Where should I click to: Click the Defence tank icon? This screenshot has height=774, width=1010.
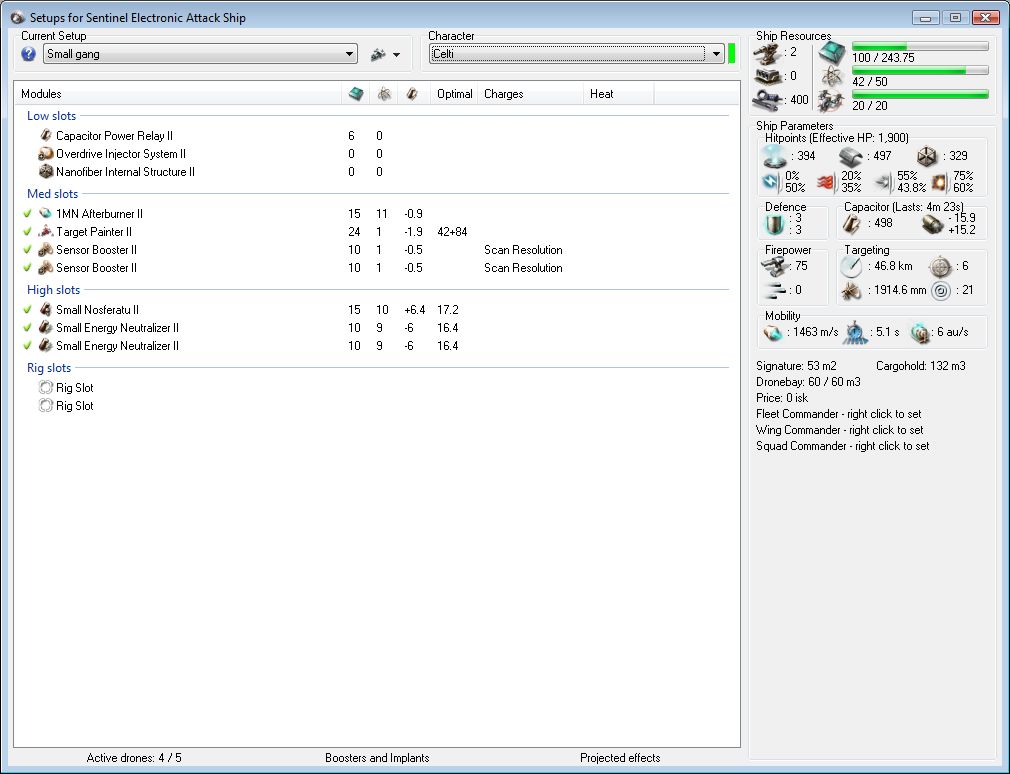click(774, 224)
